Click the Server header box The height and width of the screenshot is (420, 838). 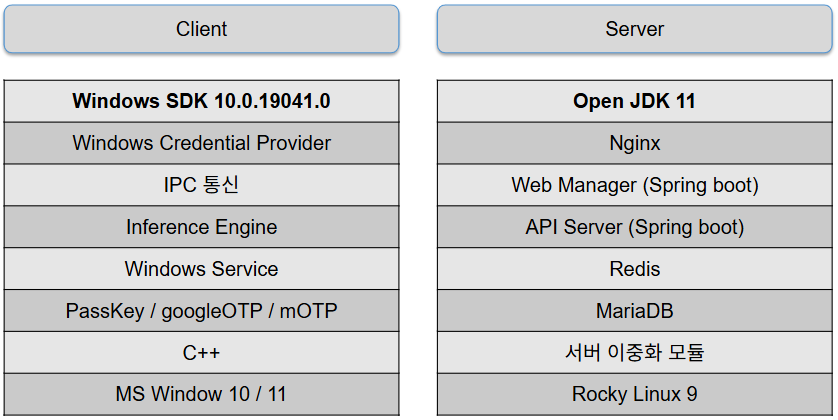[x=634, y=29]
